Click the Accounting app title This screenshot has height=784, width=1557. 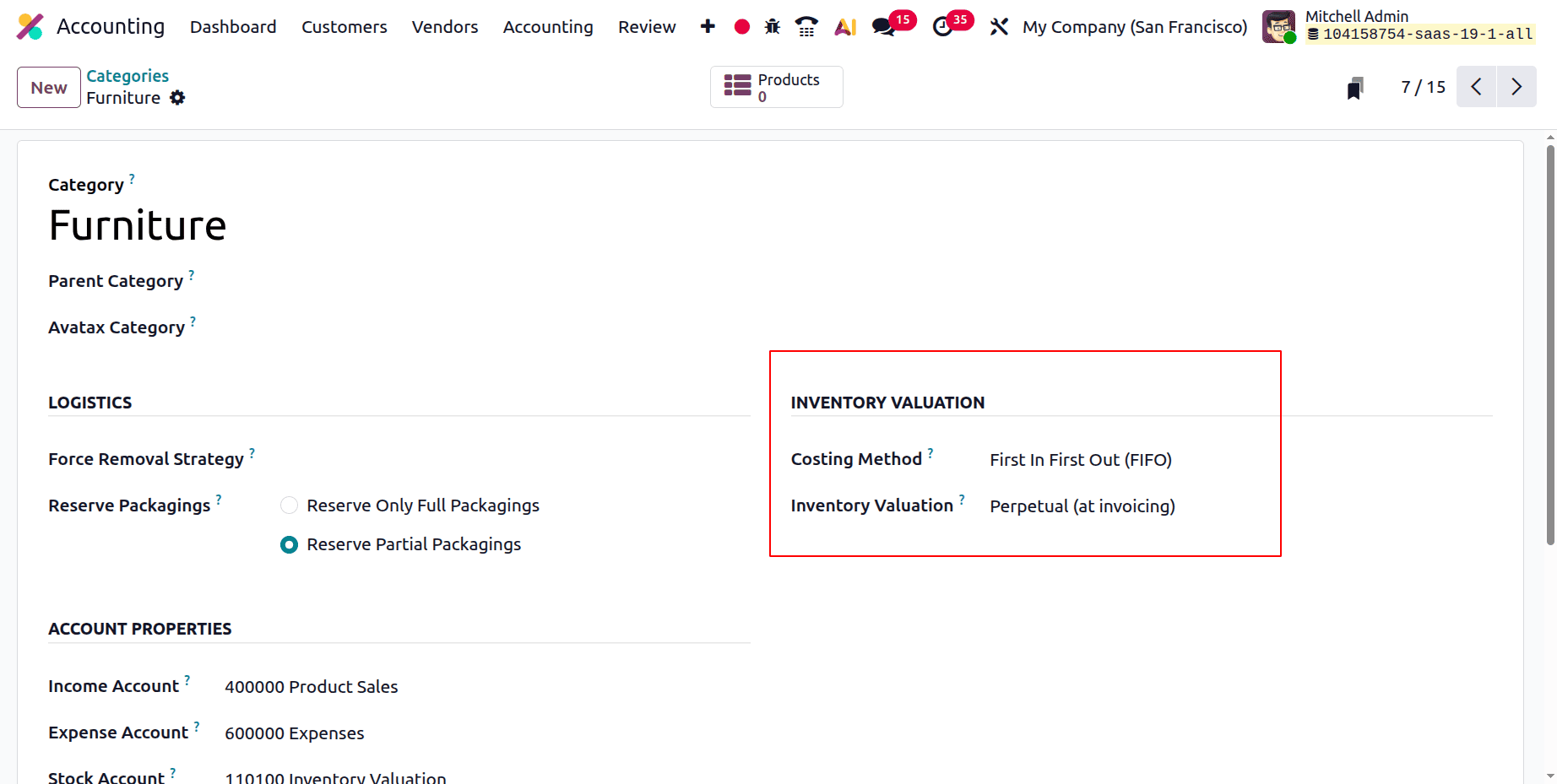click(111, 27)
